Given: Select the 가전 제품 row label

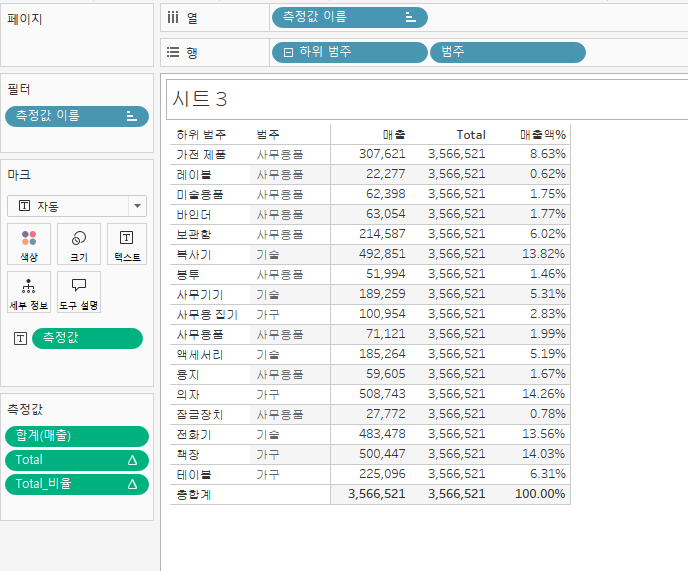Looking at the screenshot, I should coord(201,154).
